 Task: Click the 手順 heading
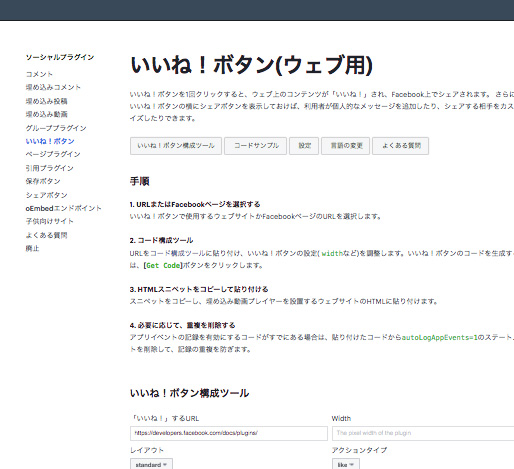coord(140,181)
